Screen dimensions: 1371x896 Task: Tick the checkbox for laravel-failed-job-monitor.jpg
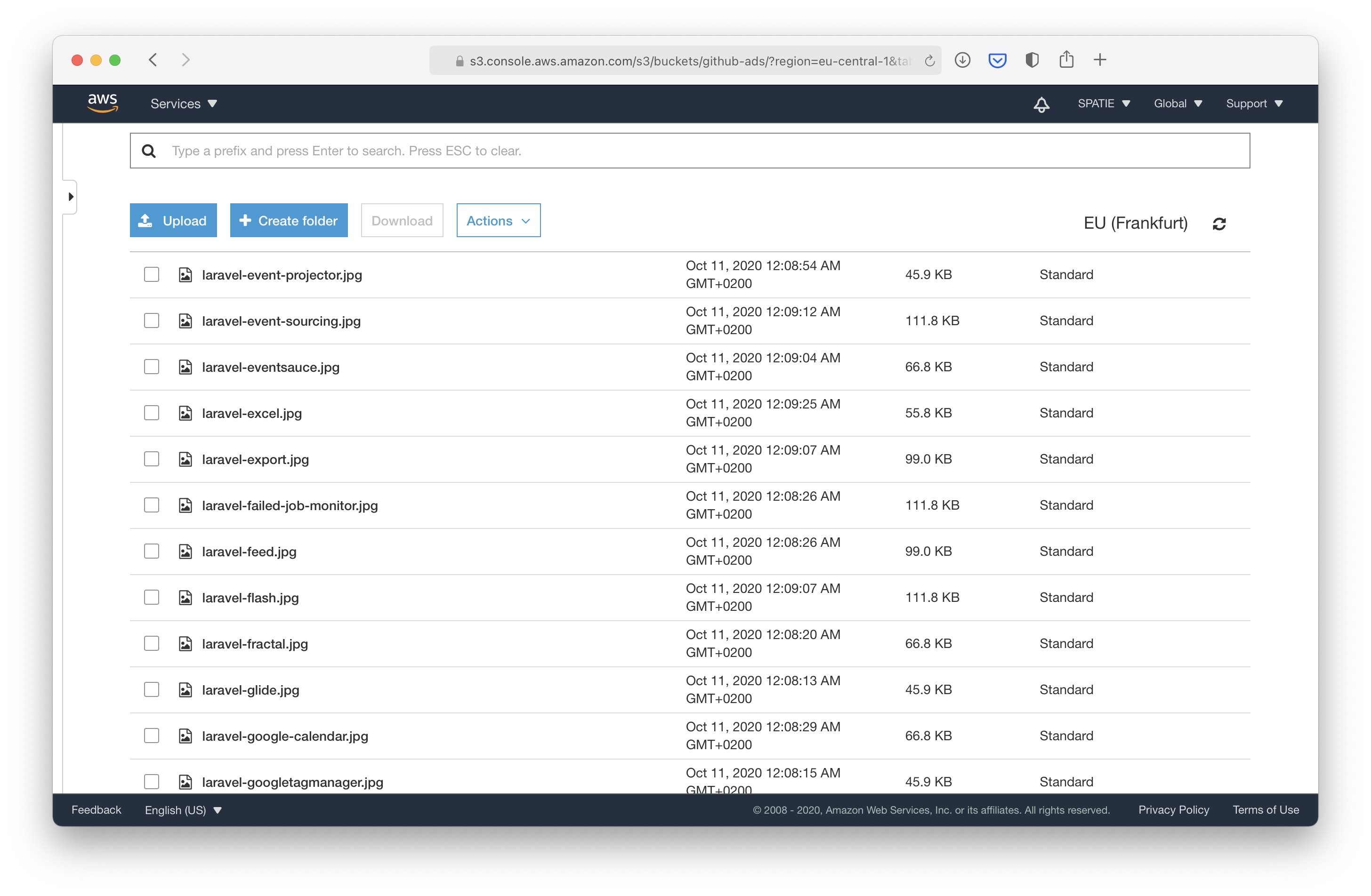coord(152,505)
